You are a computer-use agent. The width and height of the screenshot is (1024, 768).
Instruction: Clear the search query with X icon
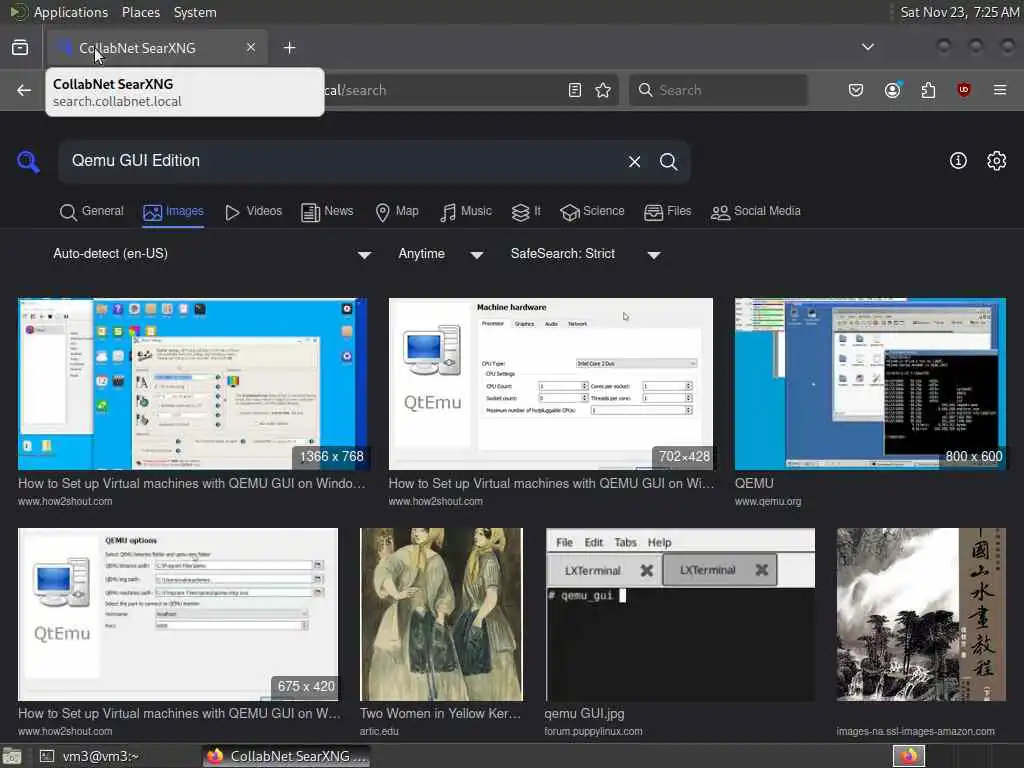[x=634, y=161]
